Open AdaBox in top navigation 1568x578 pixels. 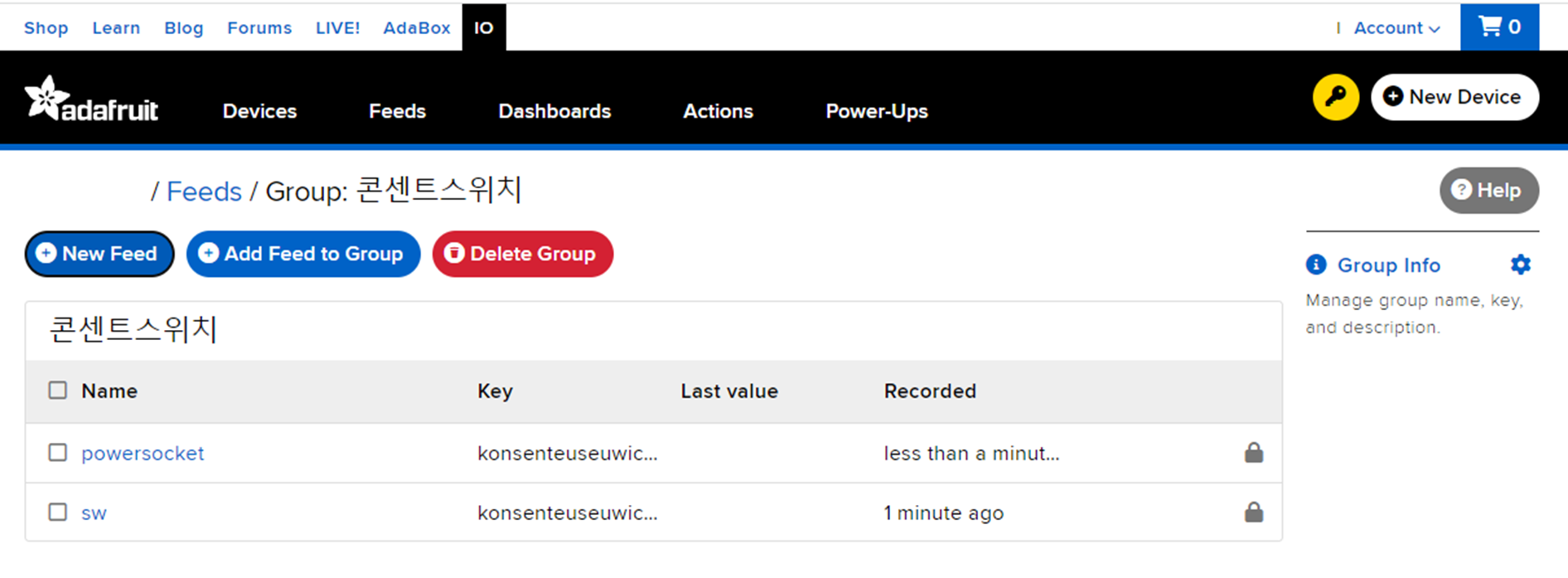[x=416, y=27]
